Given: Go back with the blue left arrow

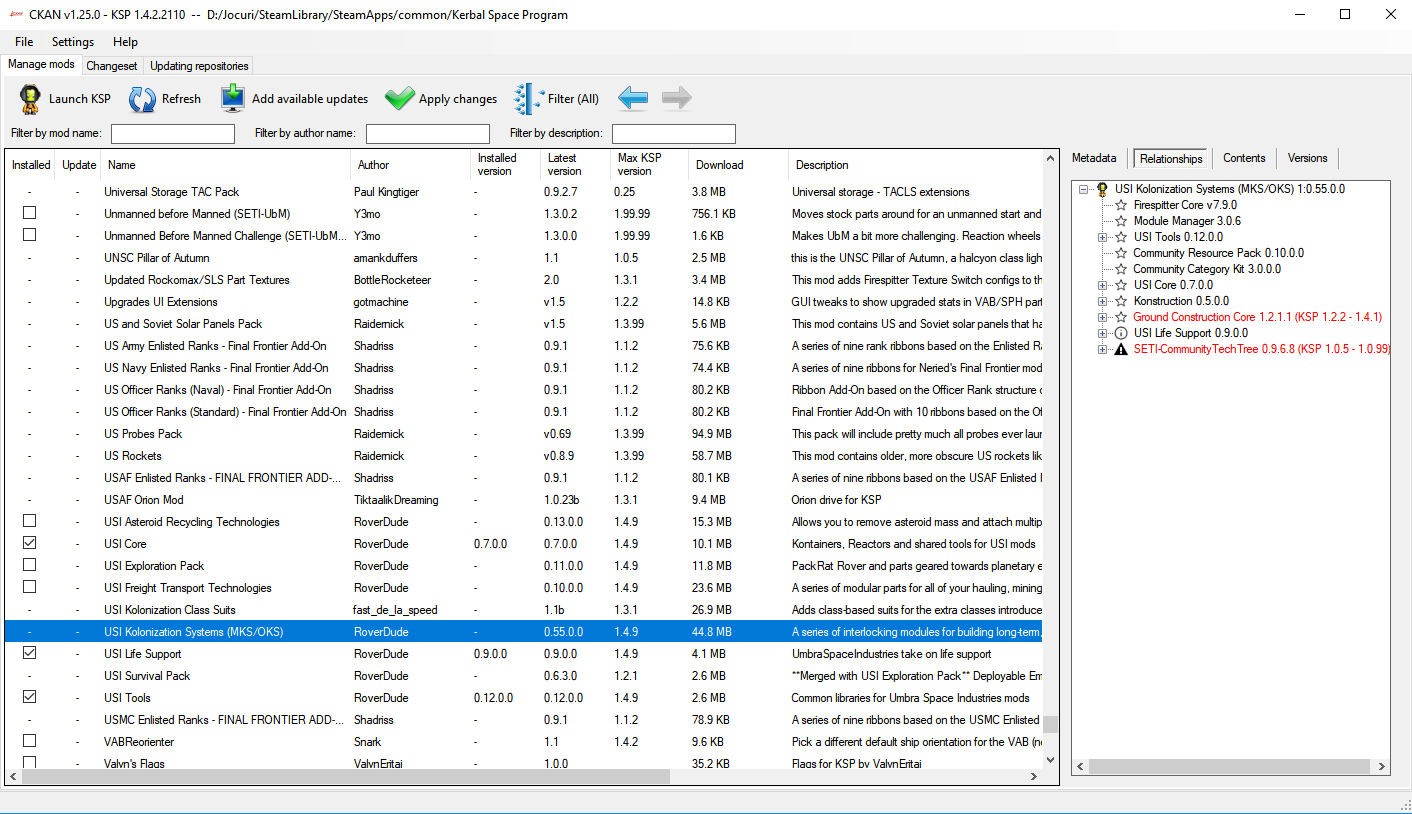Looking at the screenshot, I should coord(633,98).
